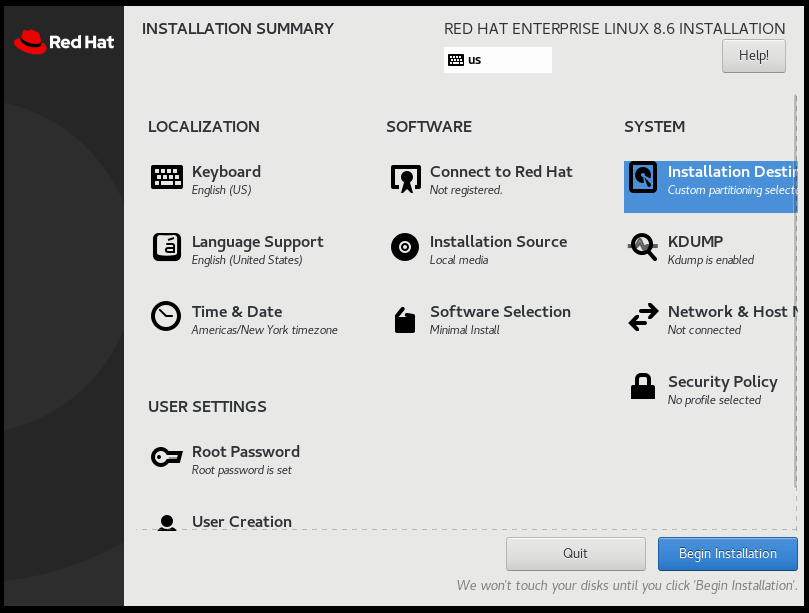Image resolution: width=809 pixels, height=613 pixels.
Task: Click the Network & Host Name arrows icon
Action: [643, 317]
